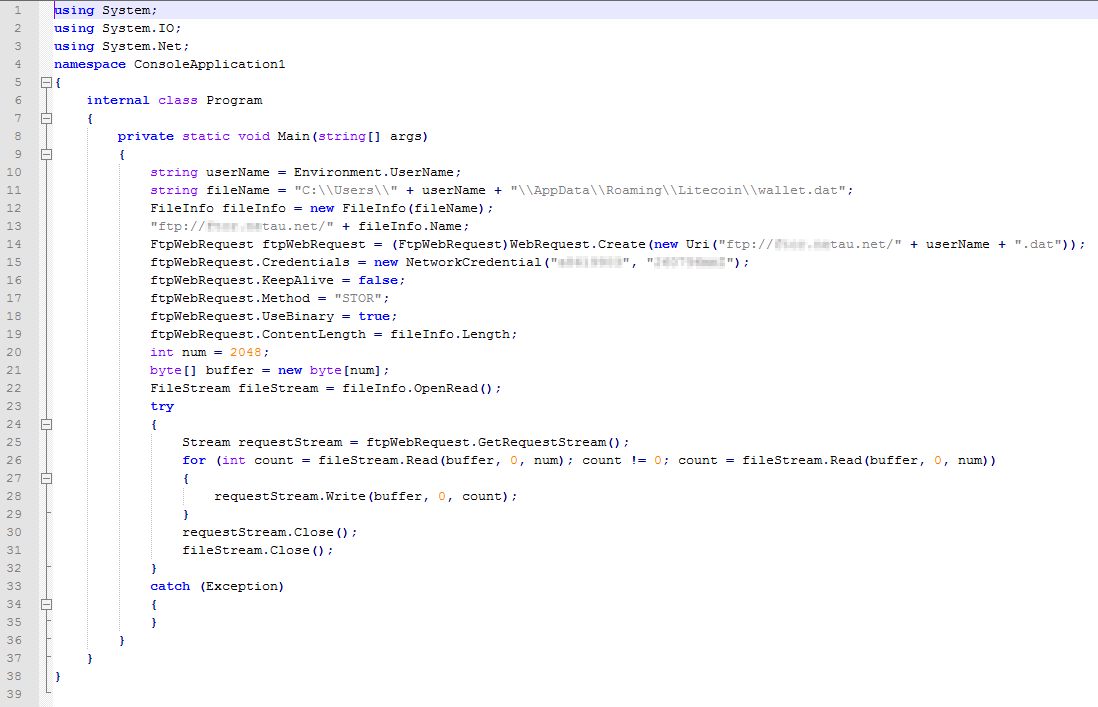Screen dimensions: 1098x707
Task: Click the 'false' value of KeepAlive
Action: tap(378, 281)
